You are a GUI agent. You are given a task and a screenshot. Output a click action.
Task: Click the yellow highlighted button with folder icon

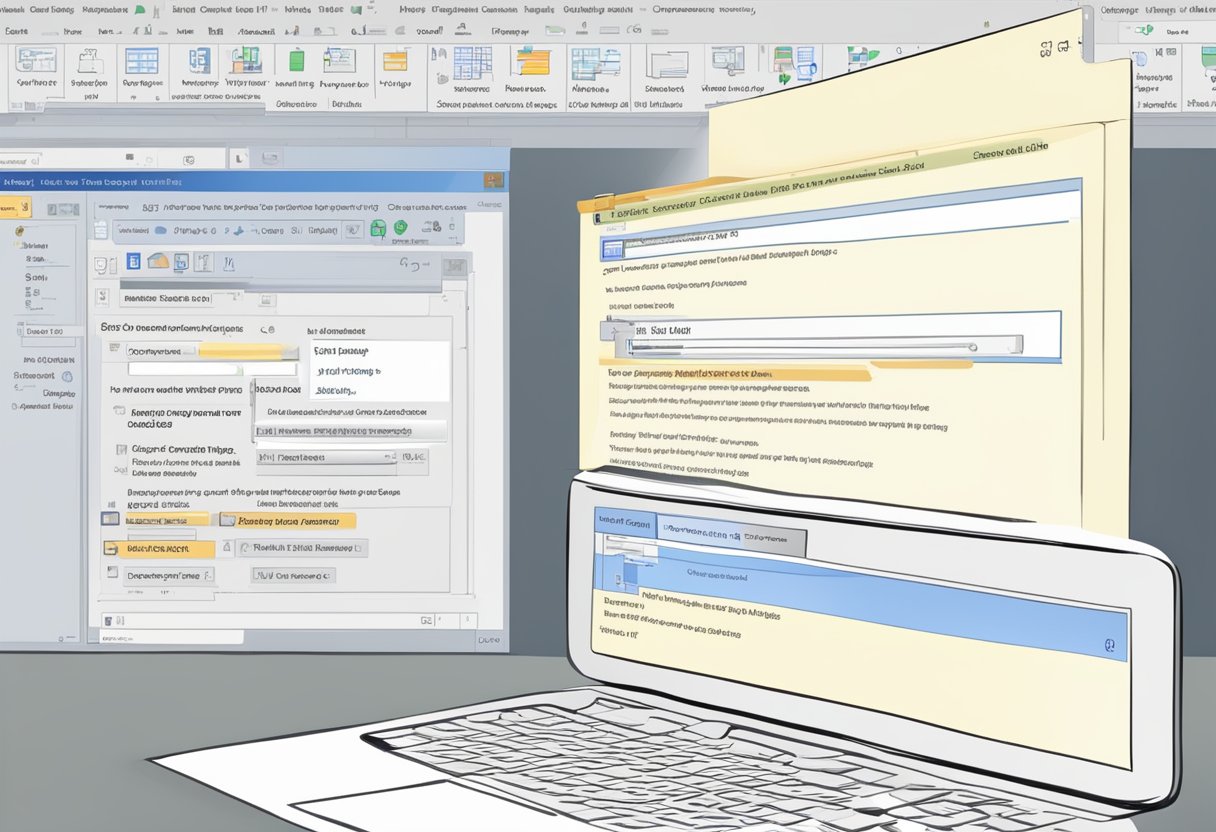tap(287, 520)
